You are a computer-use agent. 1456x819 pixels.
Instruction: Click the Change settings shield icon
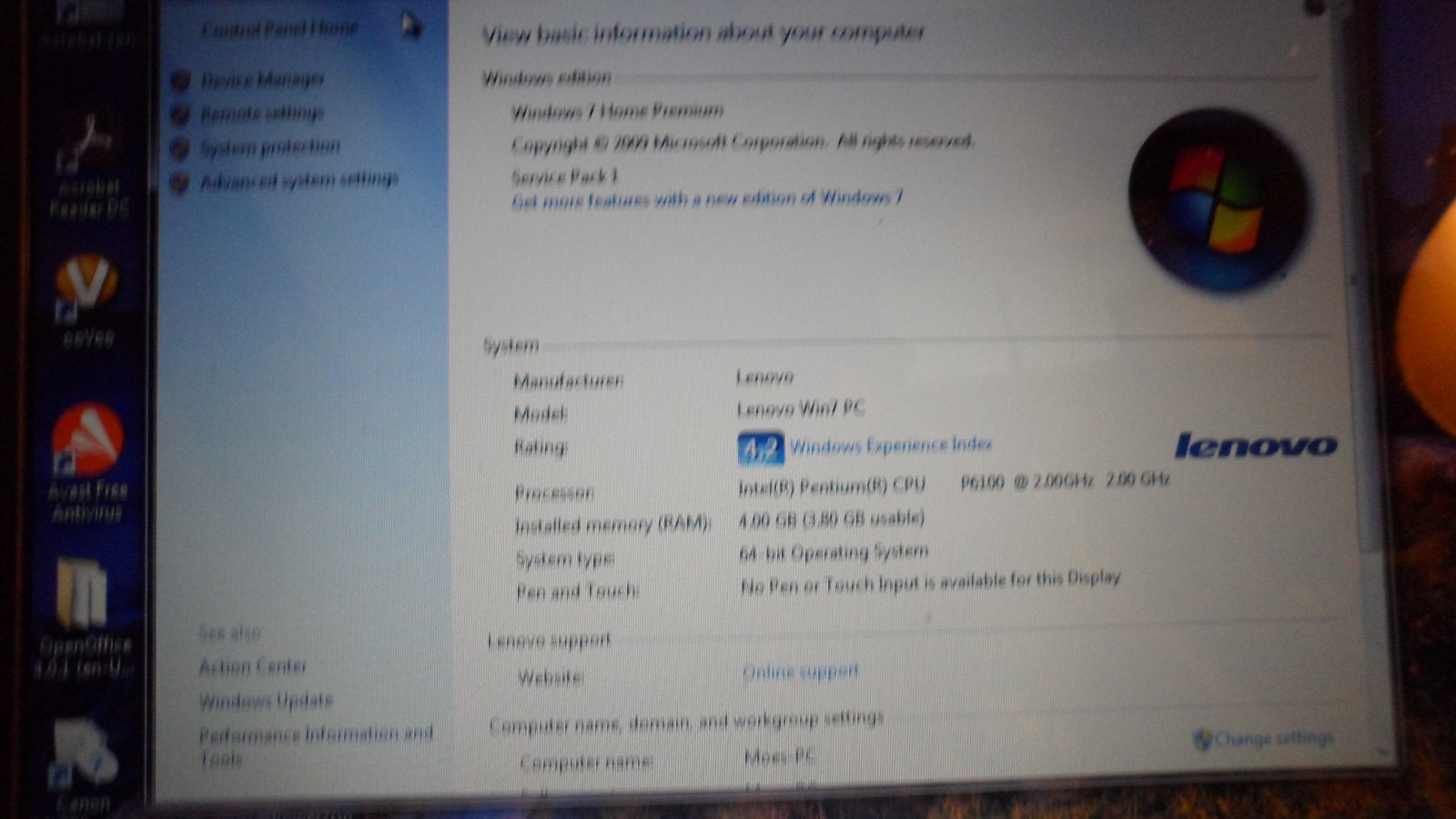pos(1202,739)
